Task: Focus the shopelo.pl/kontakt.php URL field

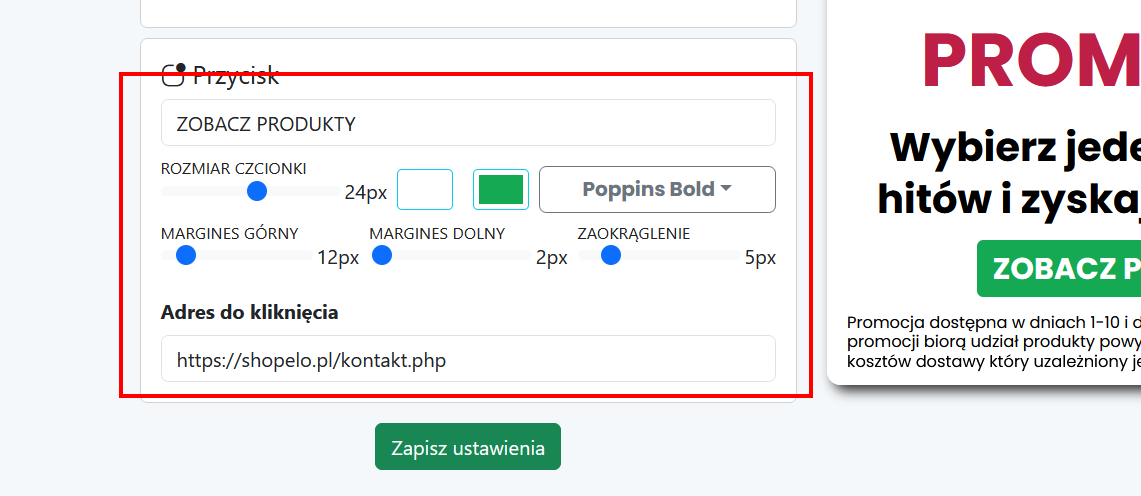Action: (x=468, y=359)
